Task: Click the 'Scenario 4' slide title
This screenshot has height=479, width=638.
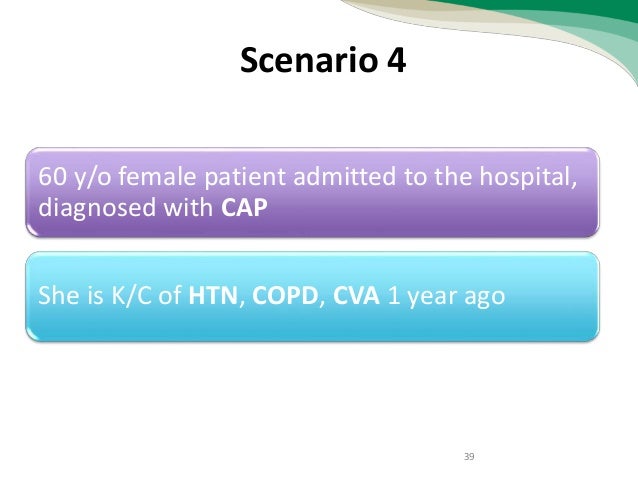Action: pyautogui.click(x=323, y=60)
